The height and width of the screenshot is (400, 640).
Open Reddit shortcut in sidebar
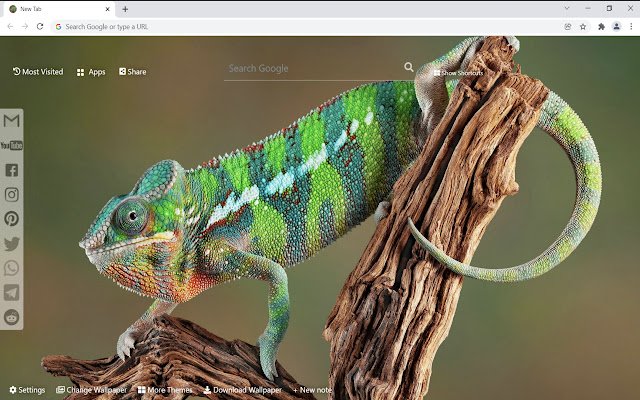[x=11, y=317]
